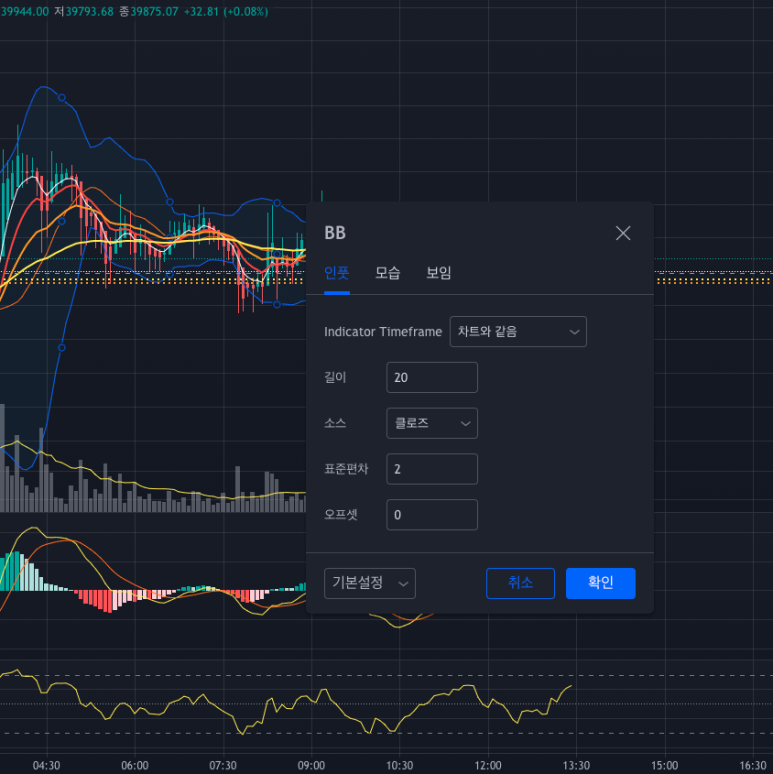The height and width of the screenshot is (774, 773).
Task: Click the 06:00 time axis label
Action: [x=135, y=766]
